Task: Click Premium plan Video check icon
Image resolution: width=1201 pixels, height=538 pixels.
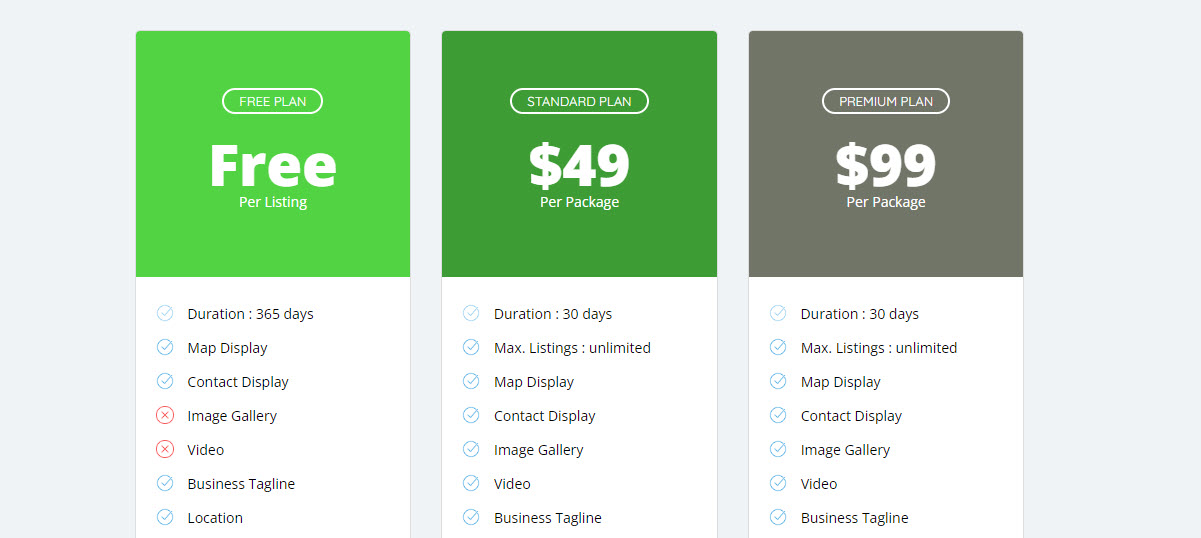Action: 778,483
